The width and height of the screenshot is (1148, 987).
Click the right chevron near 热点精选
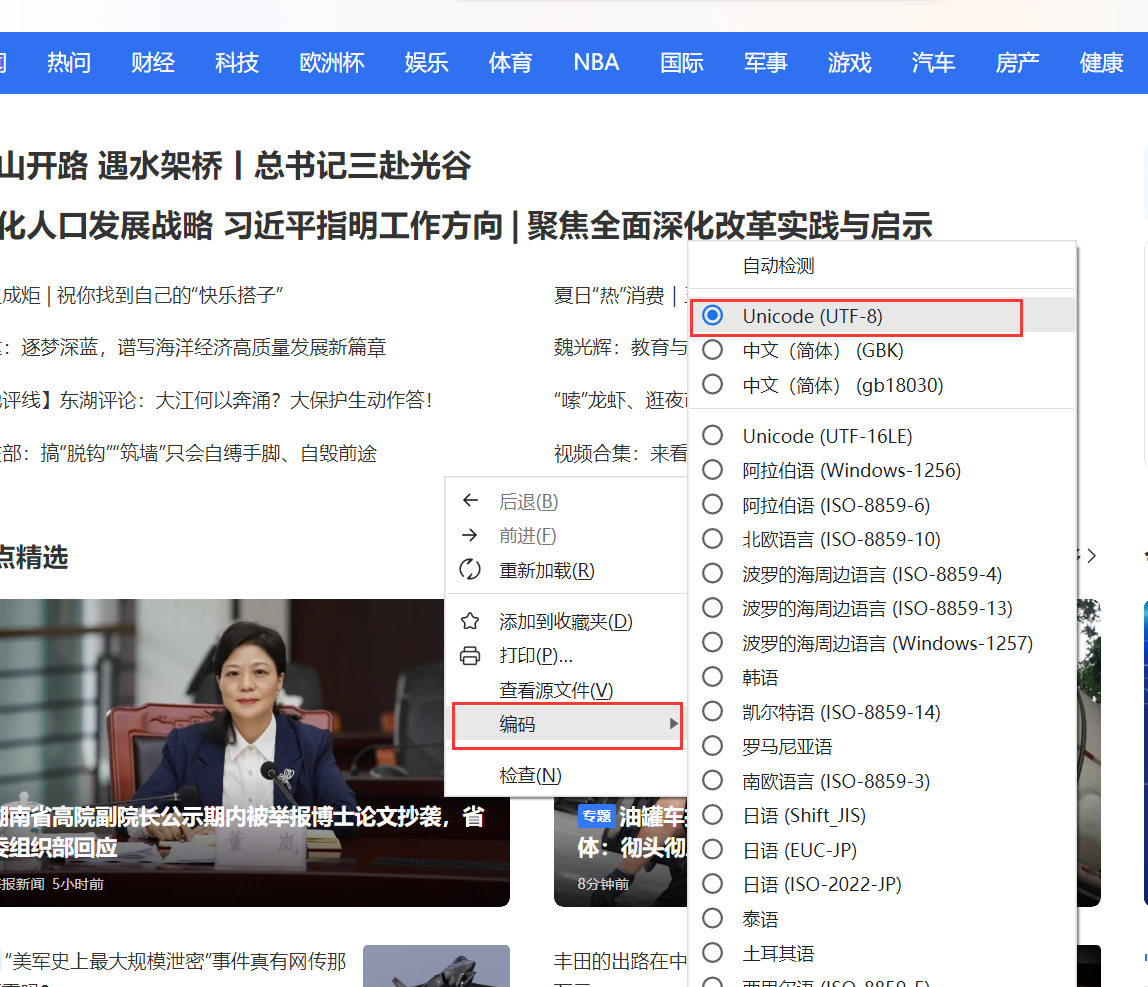[1091, 555]
